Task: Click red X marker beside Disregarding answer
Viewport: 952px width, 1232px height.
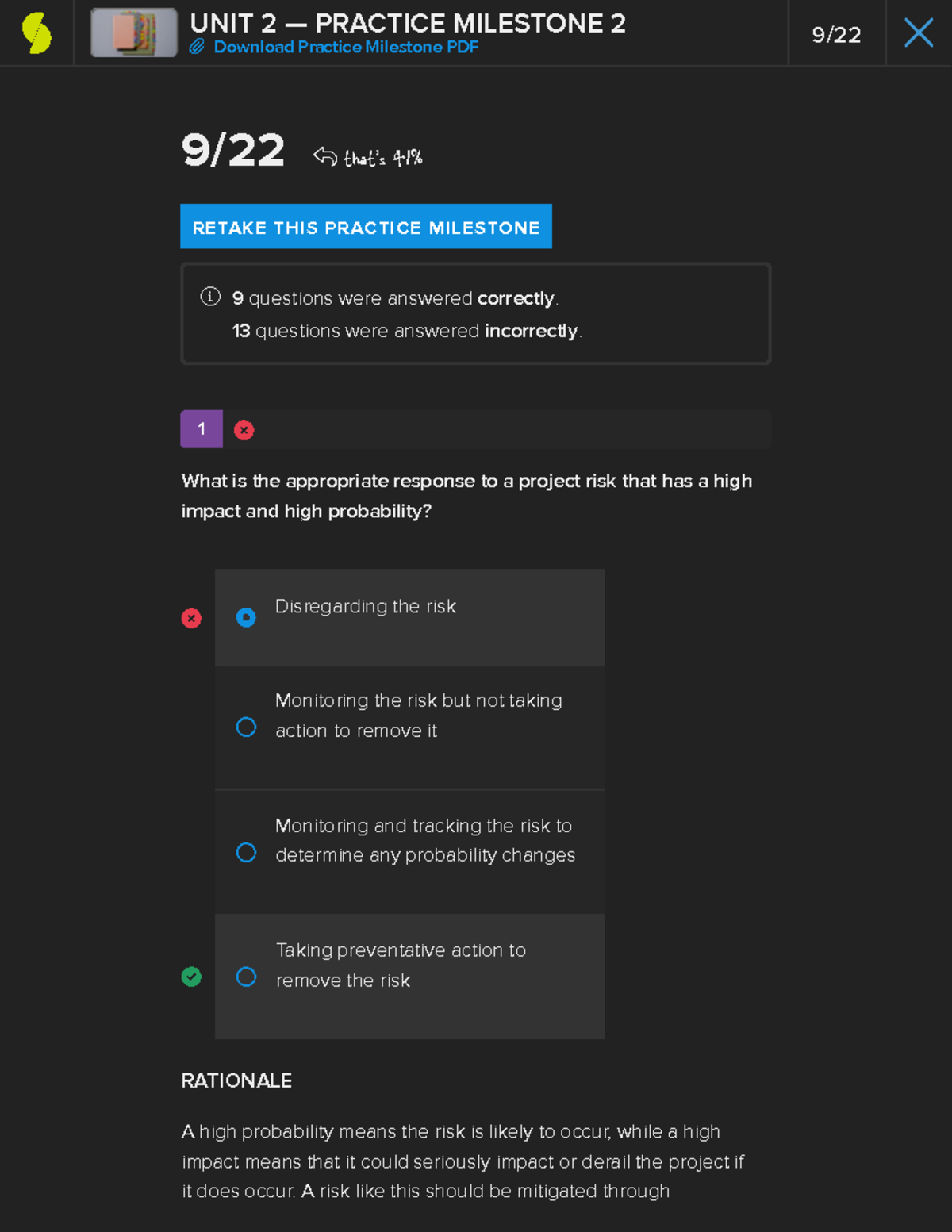Action: (x=191, y=618)
